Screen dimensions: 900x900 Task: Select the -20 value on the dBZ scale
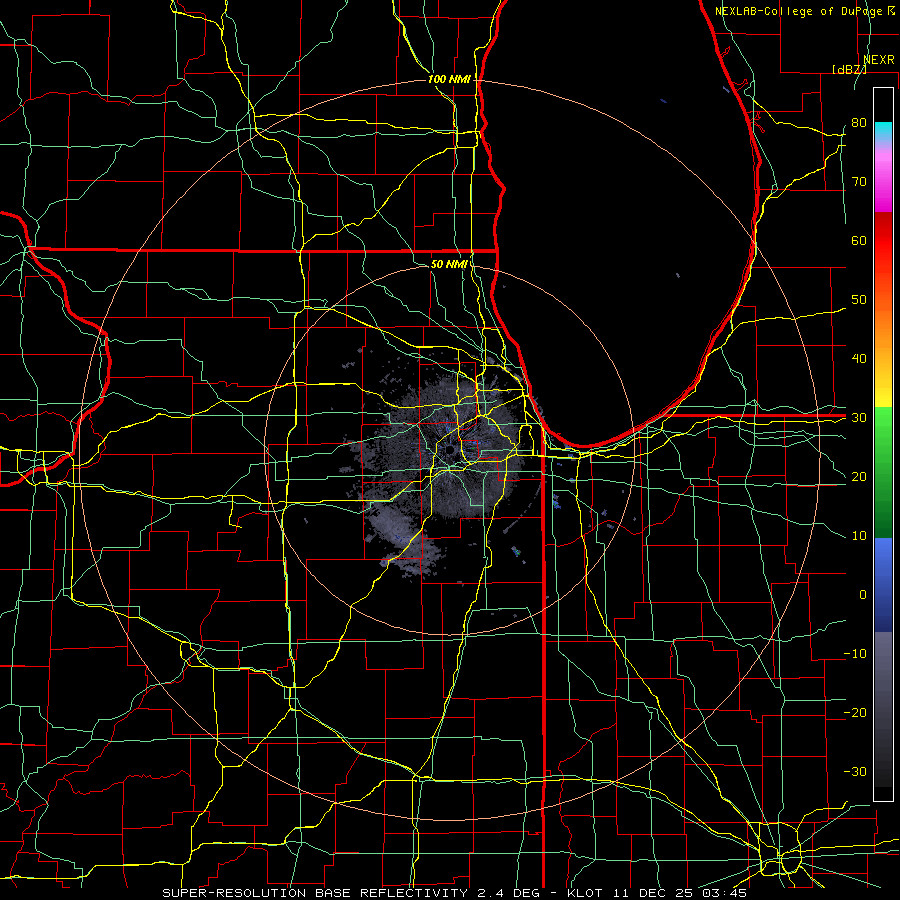click(855, 712)
